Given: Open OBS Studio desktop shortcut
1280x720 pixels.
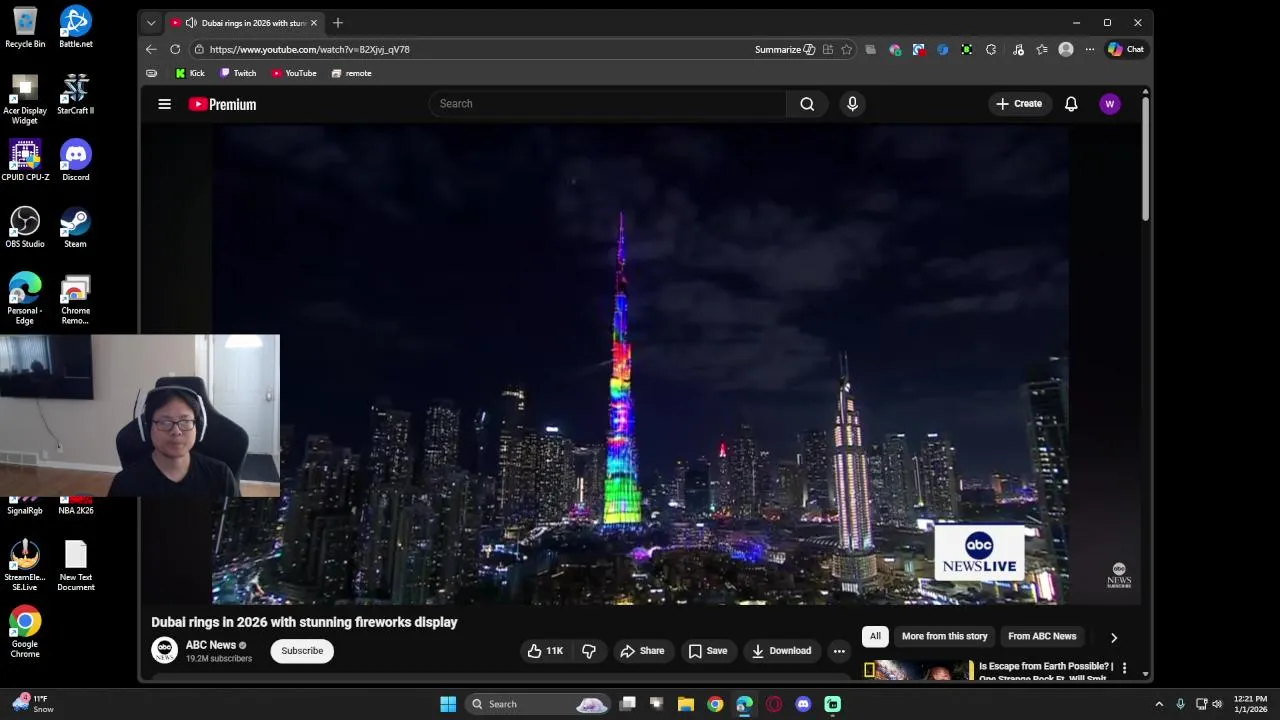Looking at the screenshot, I should point(25,227).
